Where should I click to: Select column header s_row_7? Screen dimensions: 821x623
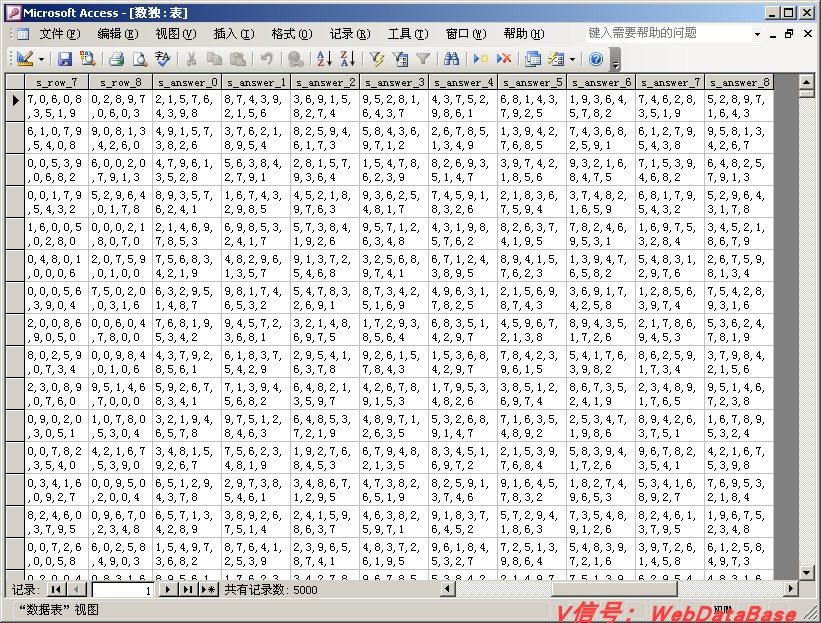tap(57, 82)
